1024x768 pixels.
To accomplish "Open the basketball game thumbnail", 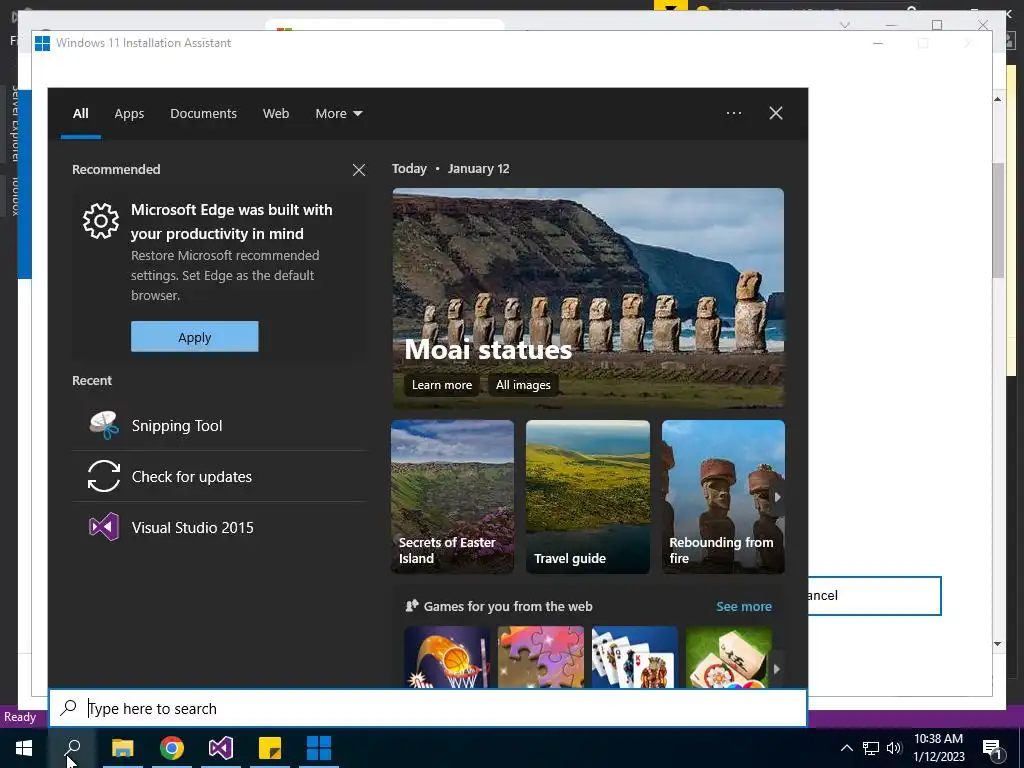I will (x=447, y=657).
